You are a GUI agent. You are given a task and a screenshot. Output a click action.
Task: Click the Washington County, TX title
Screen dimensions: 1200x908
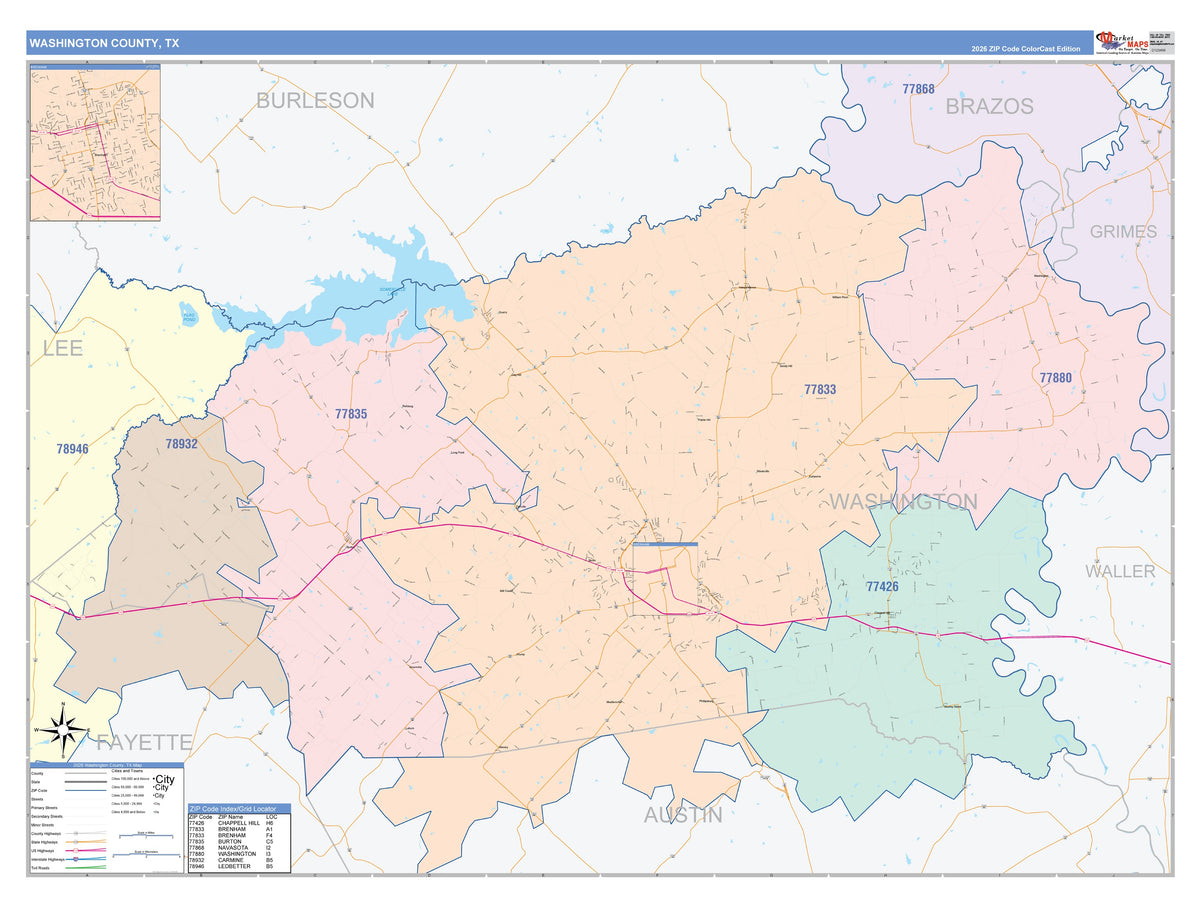104,43
